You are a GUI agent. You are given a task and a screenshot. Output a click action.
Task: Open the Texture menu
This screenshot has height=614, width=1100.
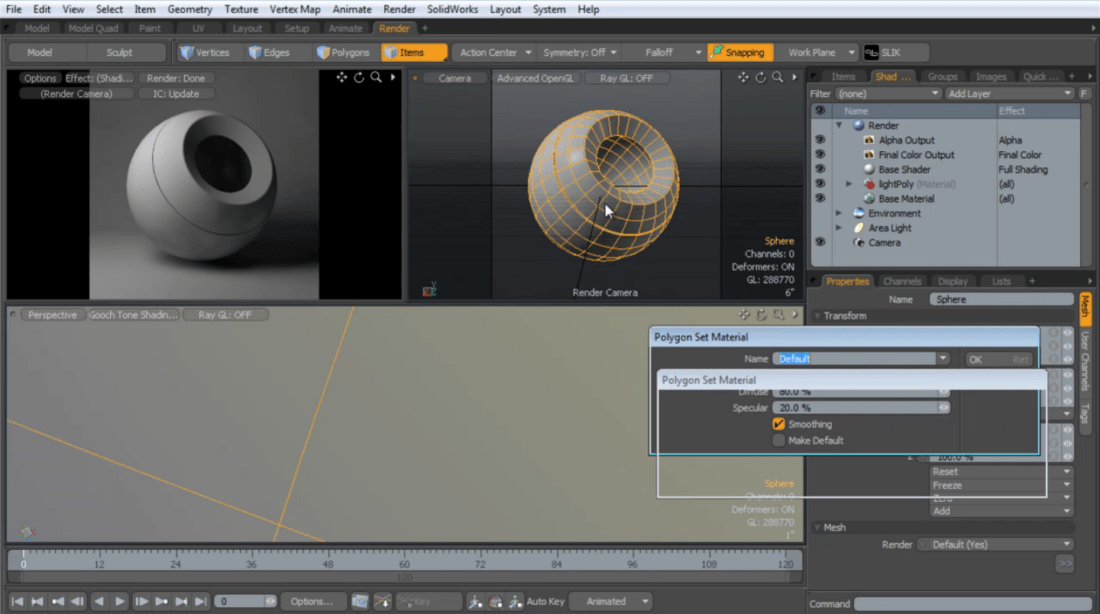pos(241,9)
